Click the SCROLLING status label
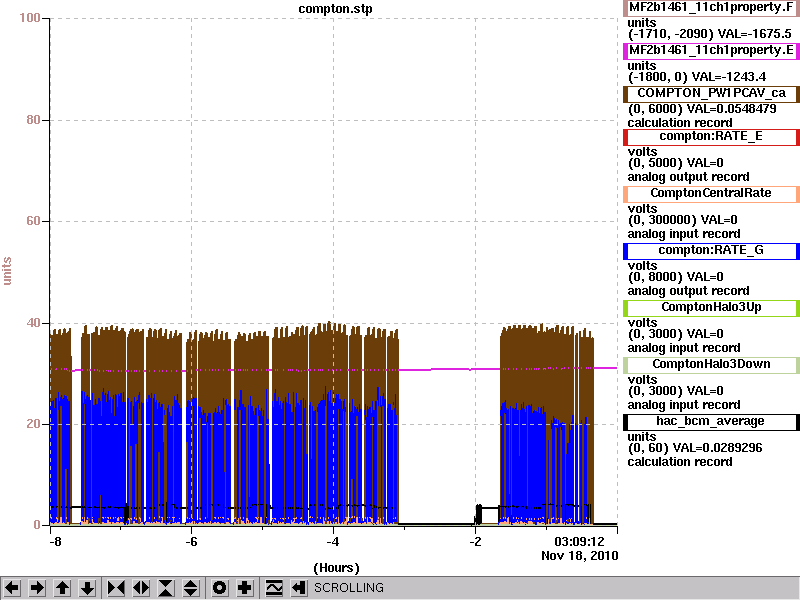The image size is (800, 600). [348, 588]
